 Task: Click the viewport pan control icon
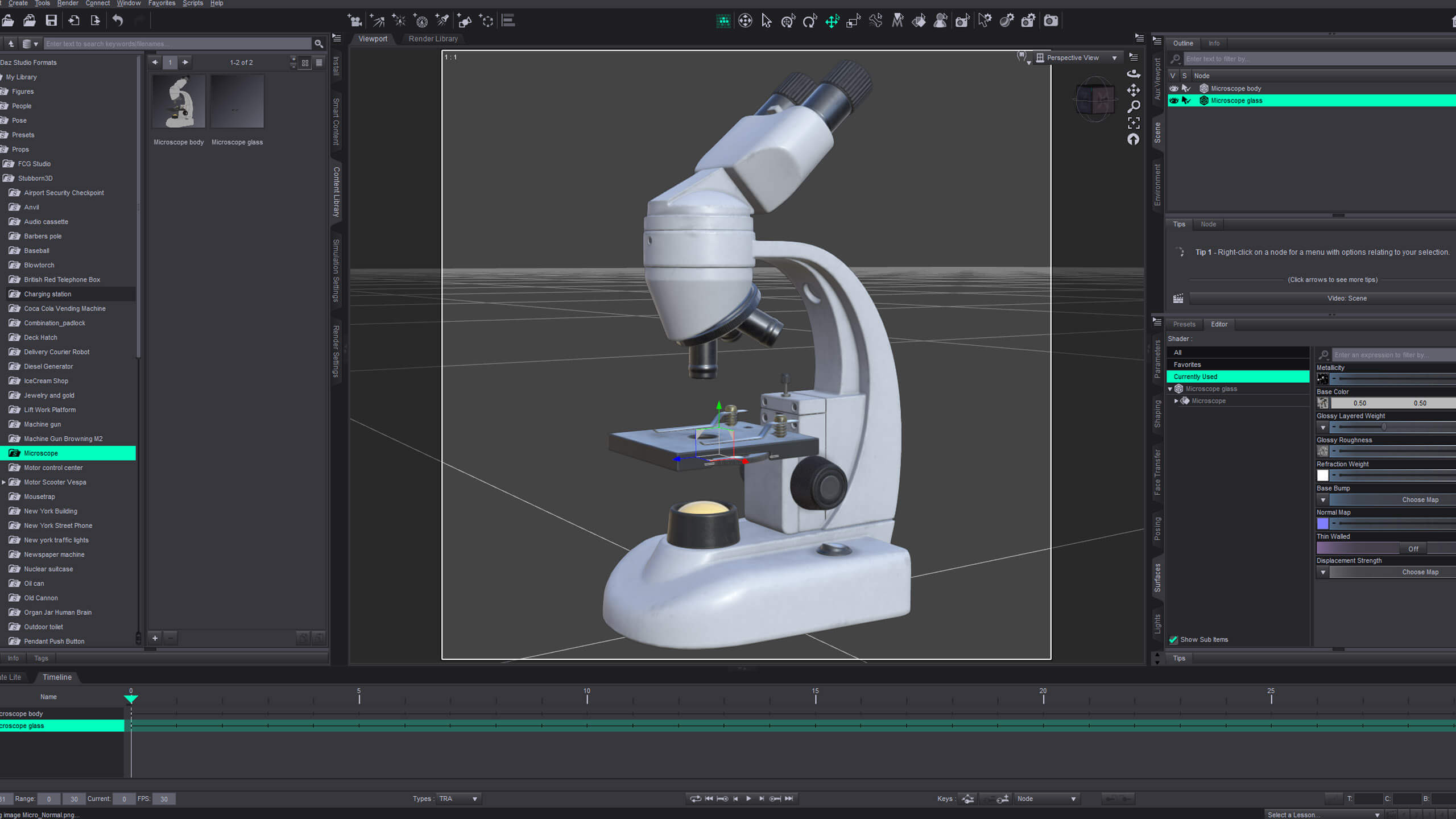coord(1134,90)
